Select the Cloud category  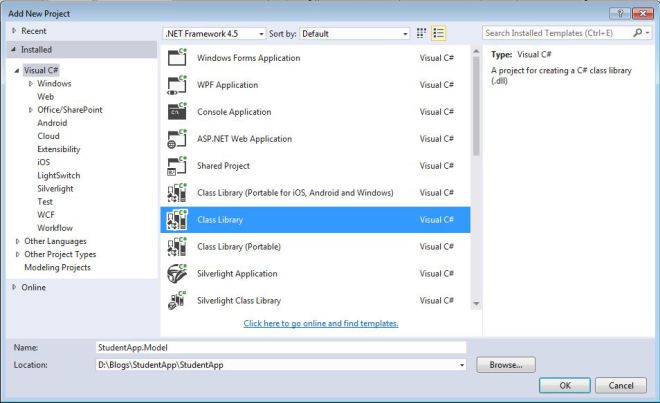48,136
